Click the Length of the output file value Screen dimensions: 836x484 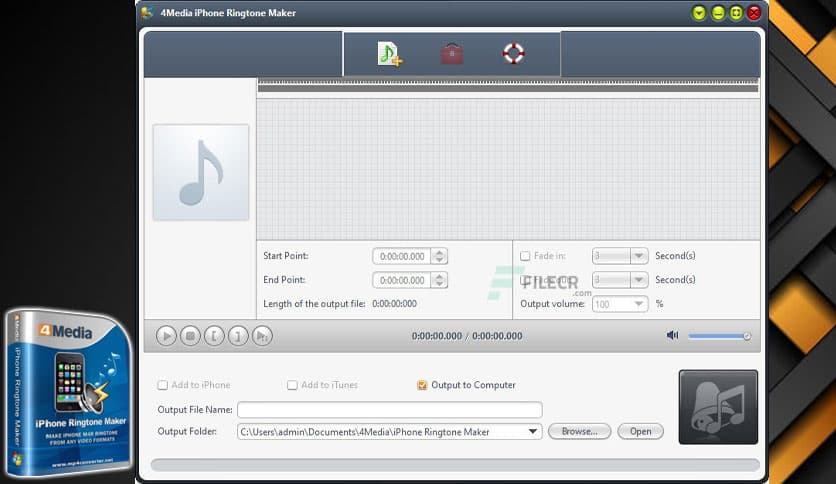pos(395,304)
